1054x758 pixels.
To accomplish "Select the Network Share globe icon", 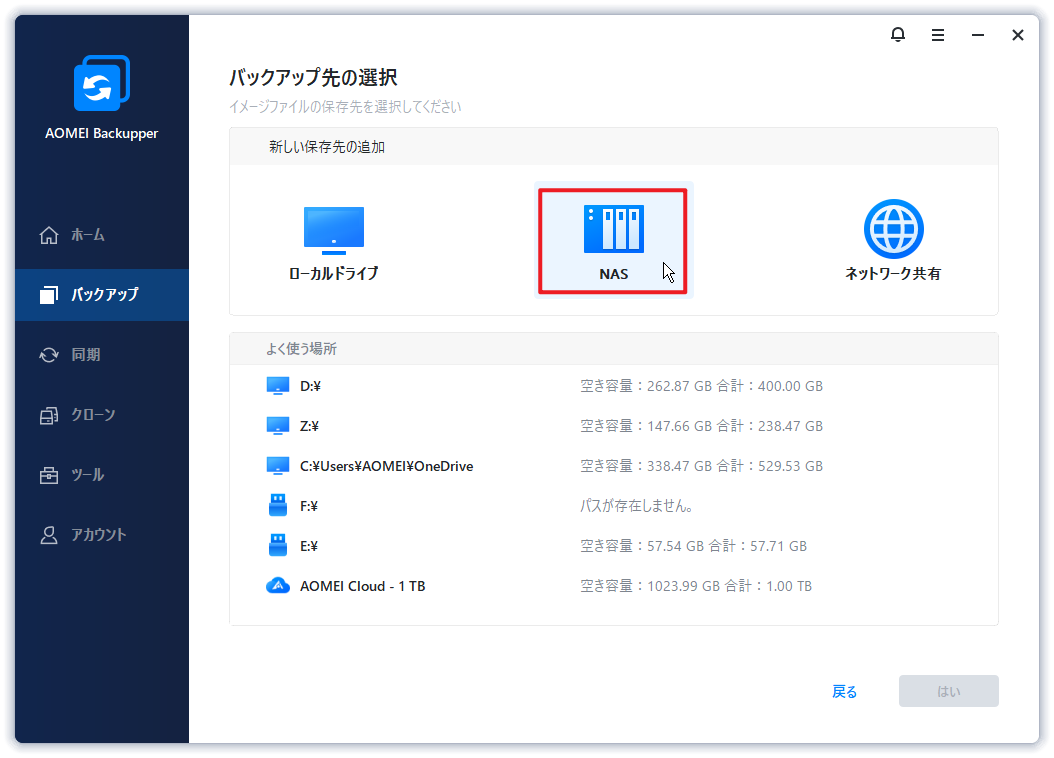I will coord(893,229).
